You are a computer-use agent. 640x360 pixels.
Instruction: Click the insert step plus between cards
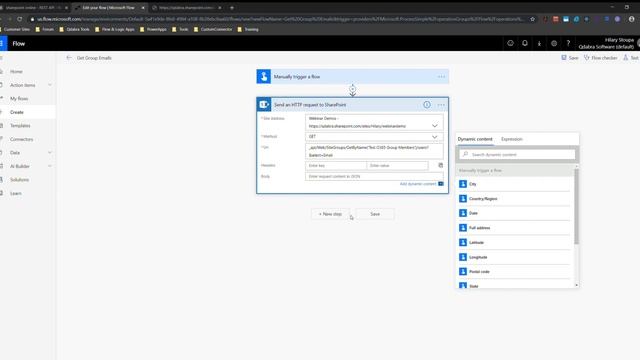point(353,89)
